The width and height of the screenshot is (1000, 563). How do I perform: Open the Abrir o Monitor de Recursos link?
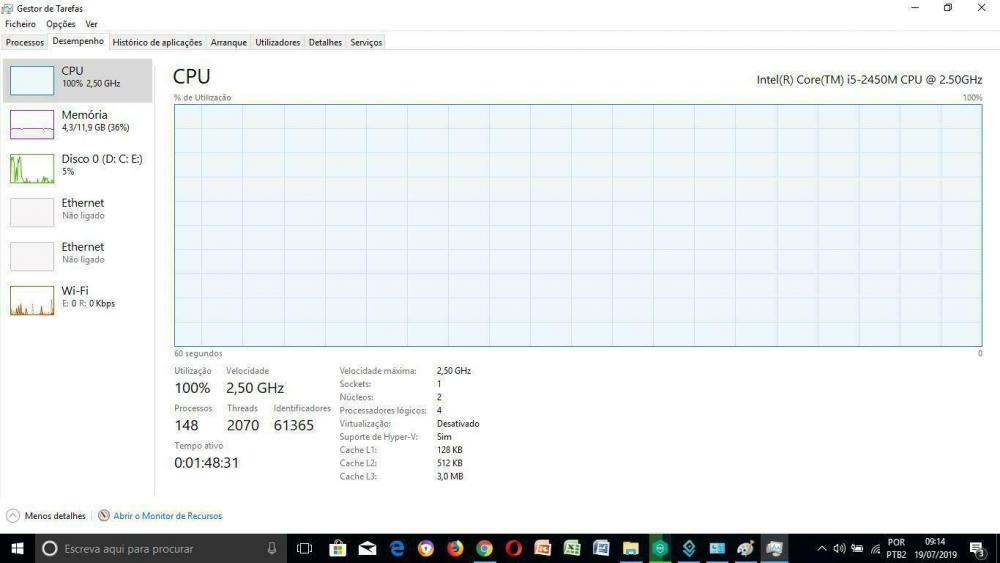tap(167, 516)
